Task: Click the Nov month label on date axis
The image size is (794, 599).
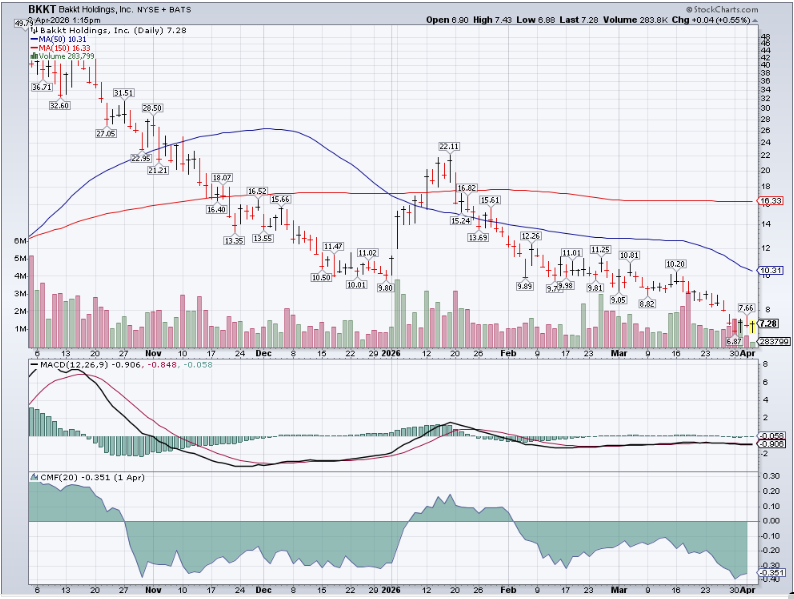Action: coord(152,353)
